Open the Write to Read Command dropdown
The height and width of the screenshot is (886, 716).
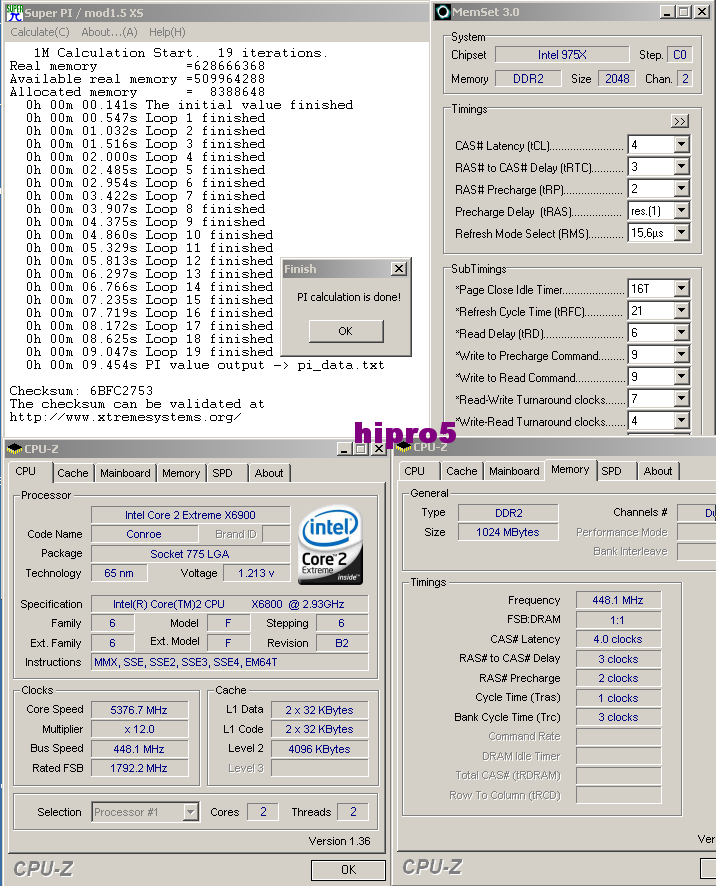pyautogui.click(x=682, y=377)
